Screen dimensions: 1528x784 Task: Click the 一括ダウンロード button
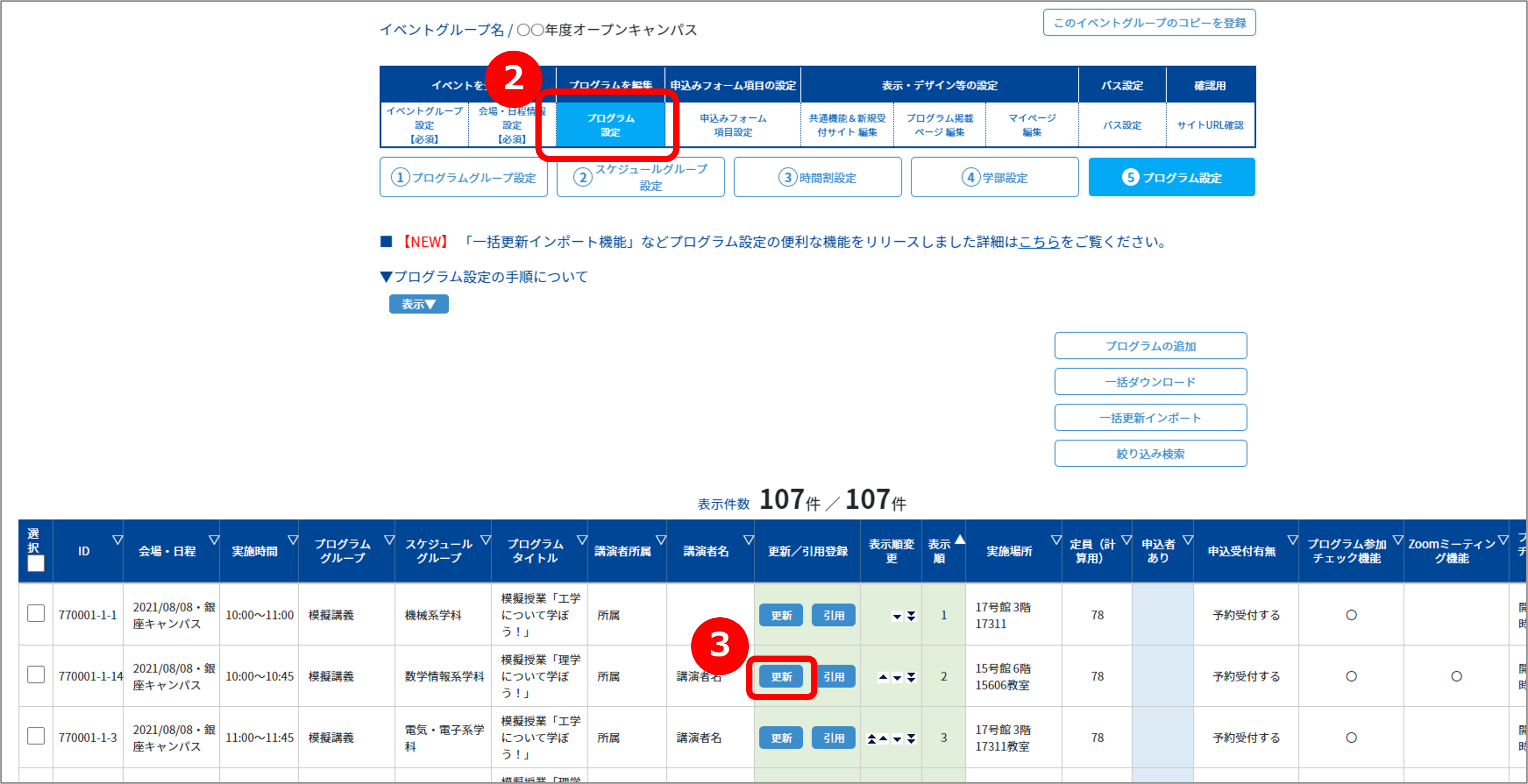point(1151,382)
